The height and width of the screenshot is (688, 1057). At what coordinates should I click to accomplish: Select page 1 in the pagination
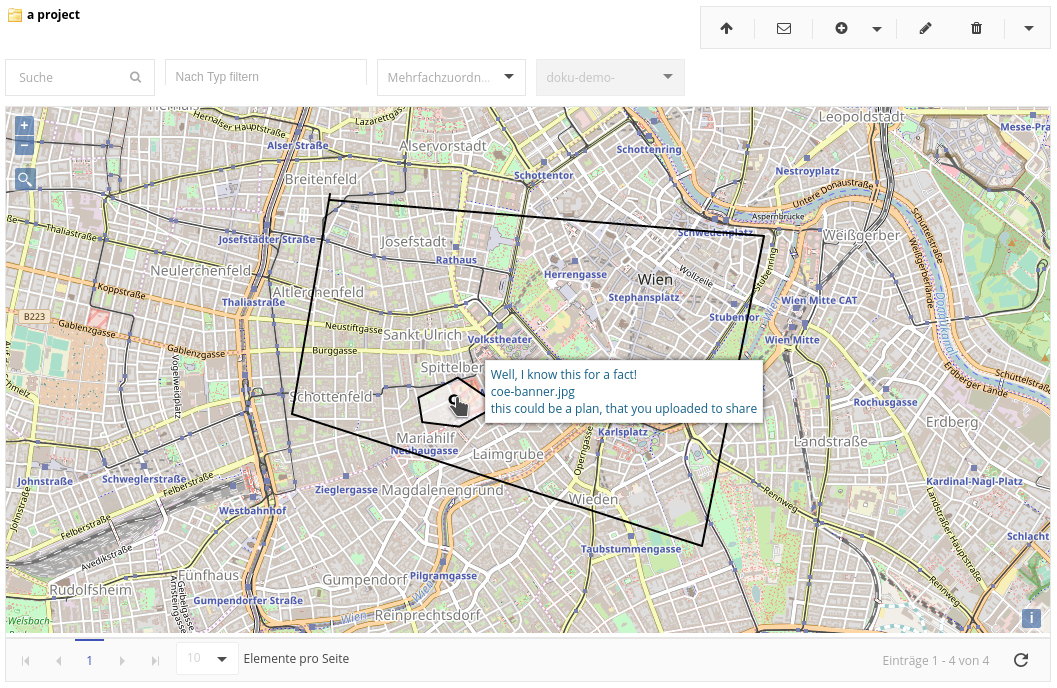[x=89, y=660]
